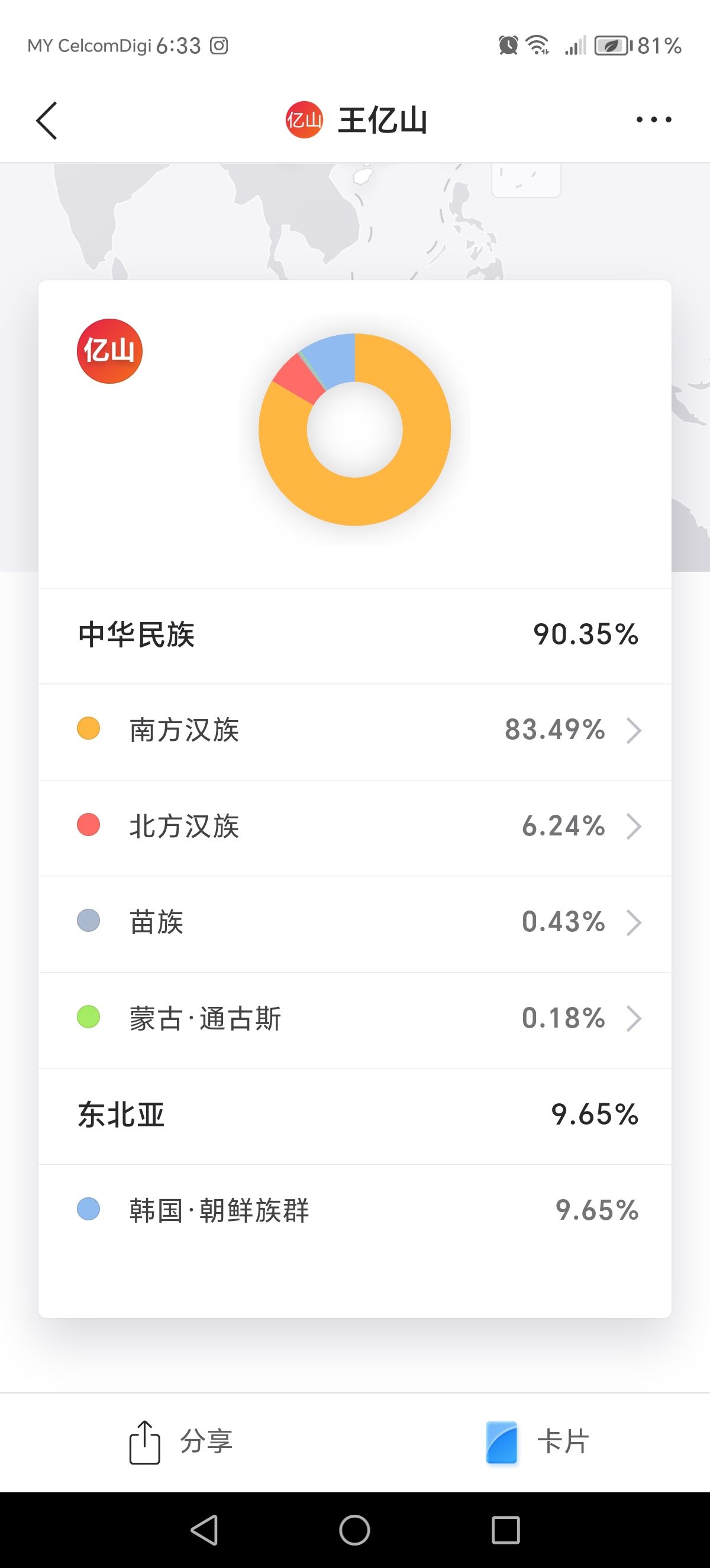
Task: Open the three-dot more options menu
Action: click(653, 120)
